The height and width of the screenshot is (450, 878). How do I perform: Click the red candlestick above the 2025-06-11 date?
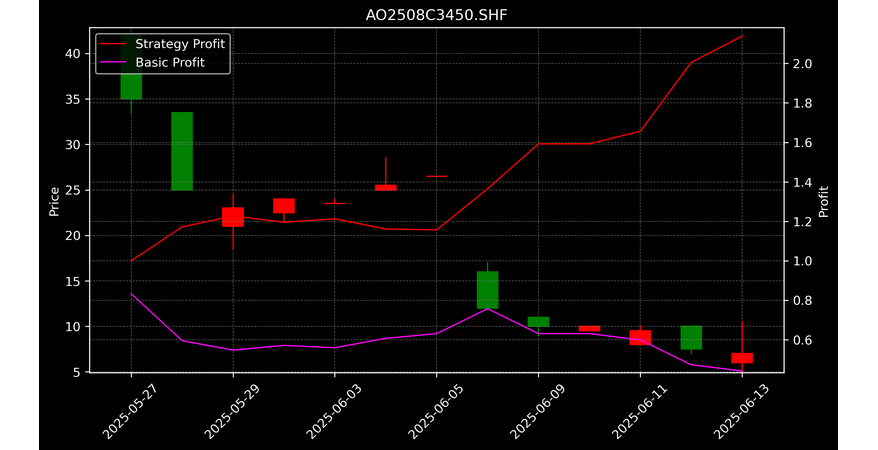point(641,338)
